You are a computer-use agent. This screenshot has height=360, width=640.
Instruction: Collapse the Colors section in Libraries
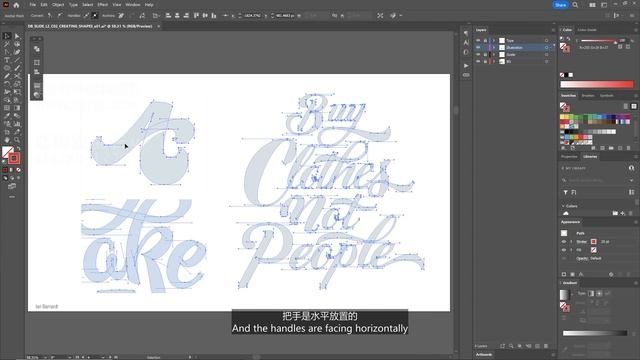click(563, 206)
